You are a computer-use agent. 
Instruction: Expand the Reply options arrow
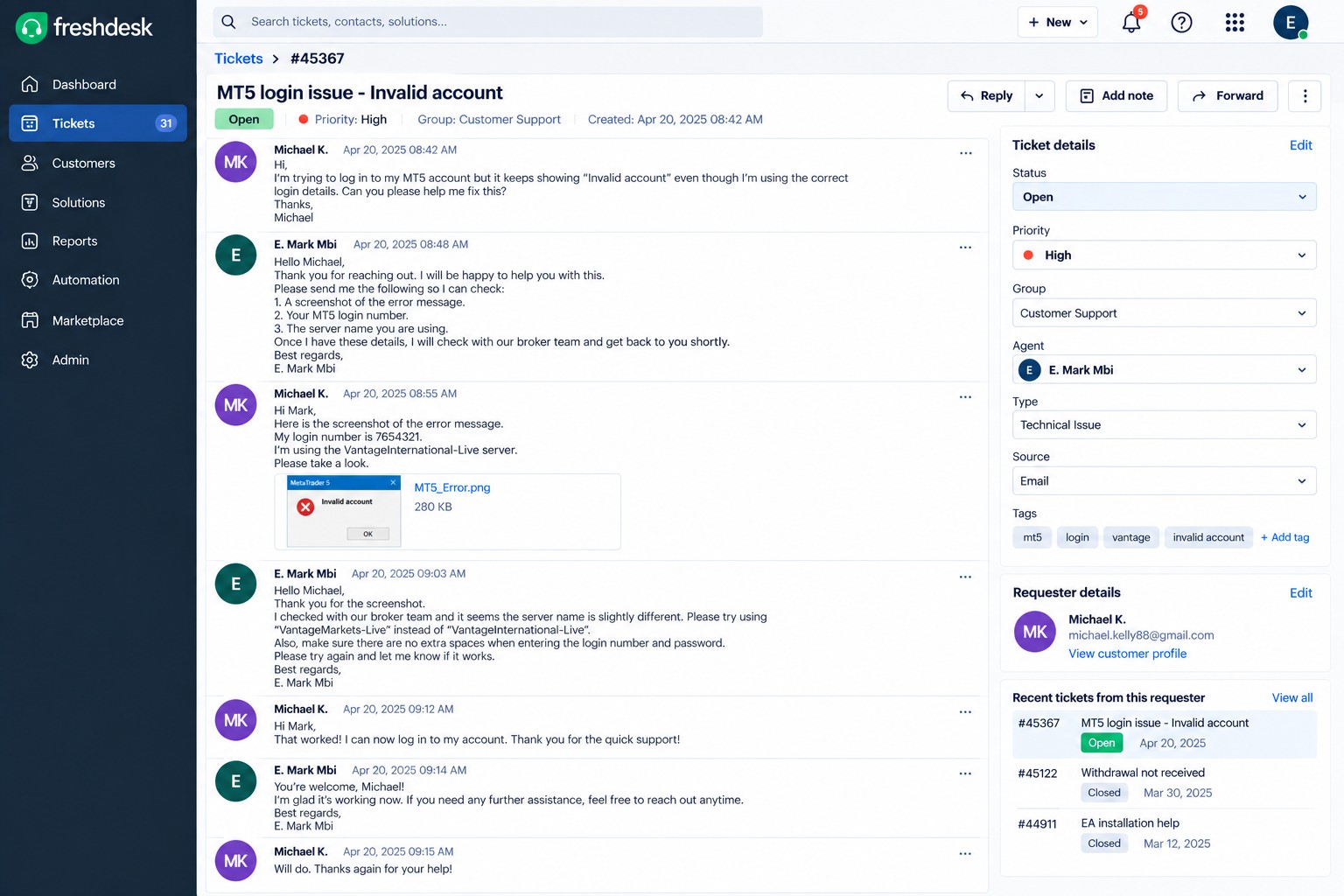coord(1039,96)
